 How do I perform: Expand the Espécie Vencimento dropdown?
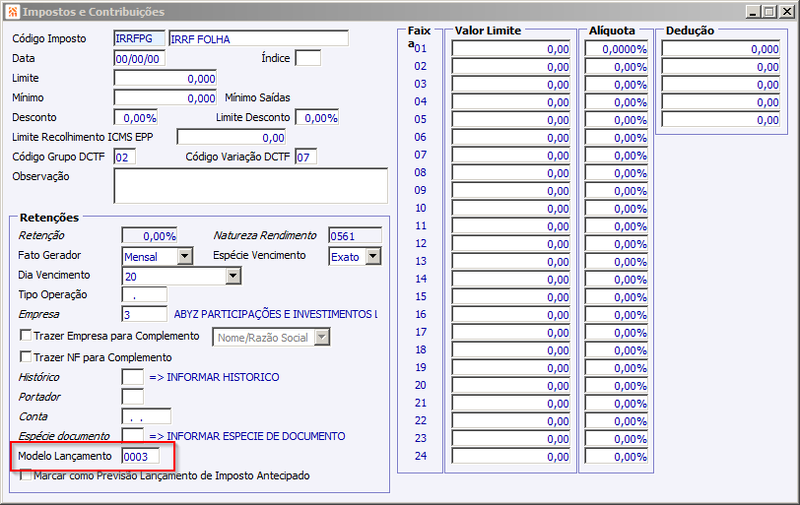[x=373, y=256]
